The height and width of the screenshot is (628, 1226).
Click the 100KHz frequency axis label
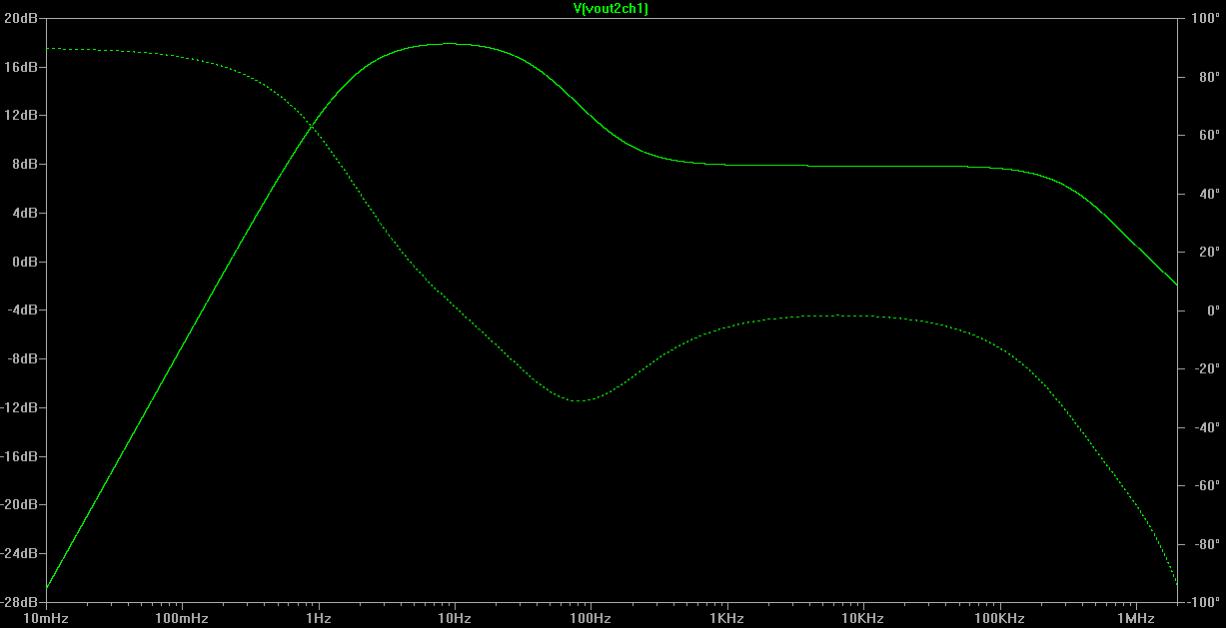click(1000, 619)
